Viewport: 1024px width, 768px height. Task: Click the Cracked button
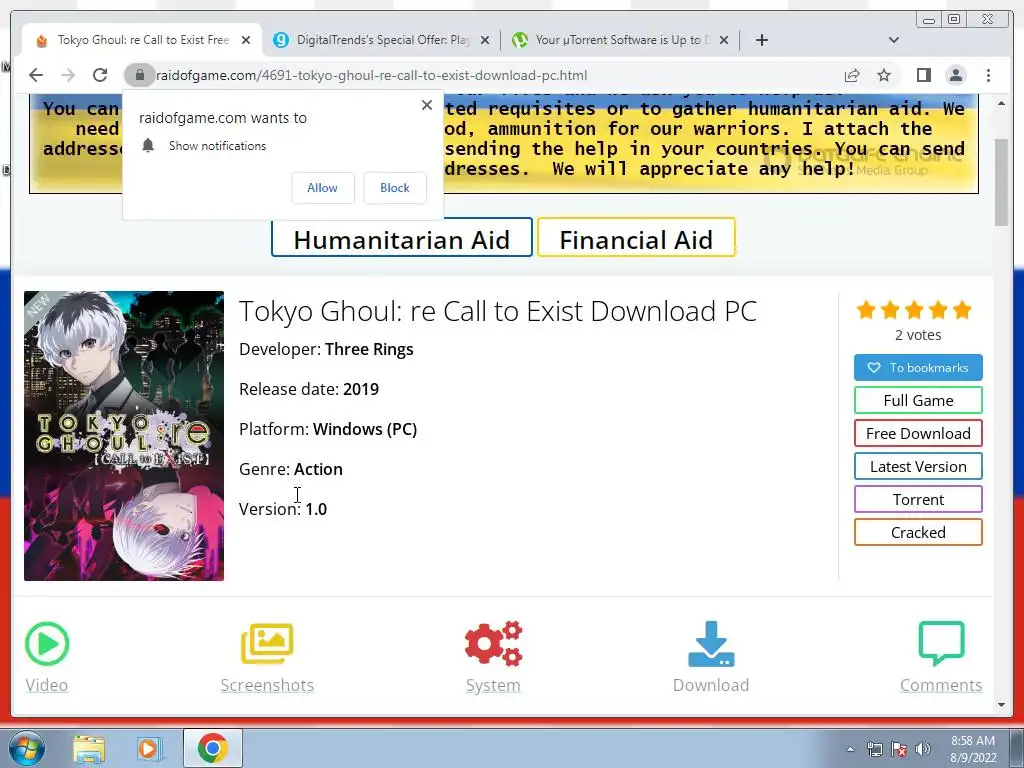tap(918, 532)
